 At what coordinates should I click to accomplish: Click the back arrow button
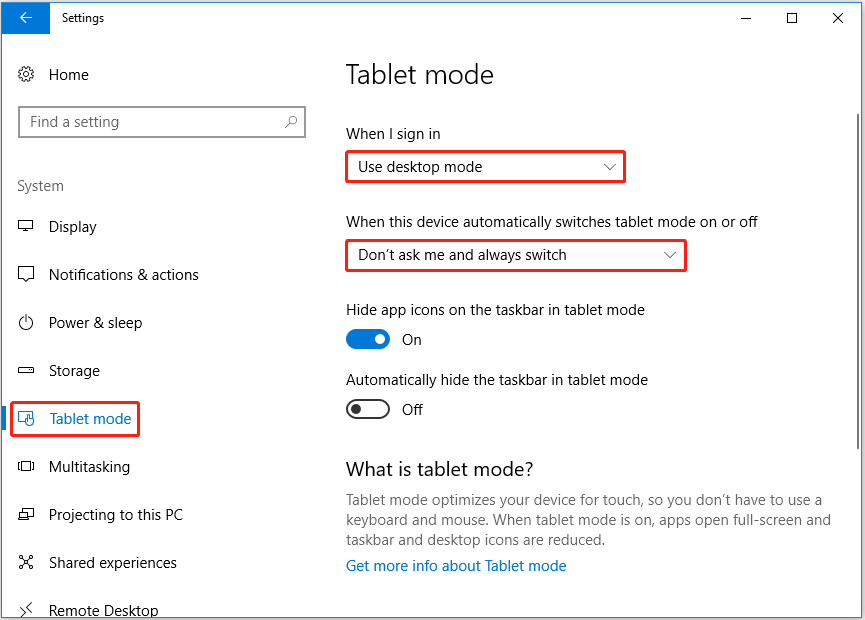click(25, 18)
